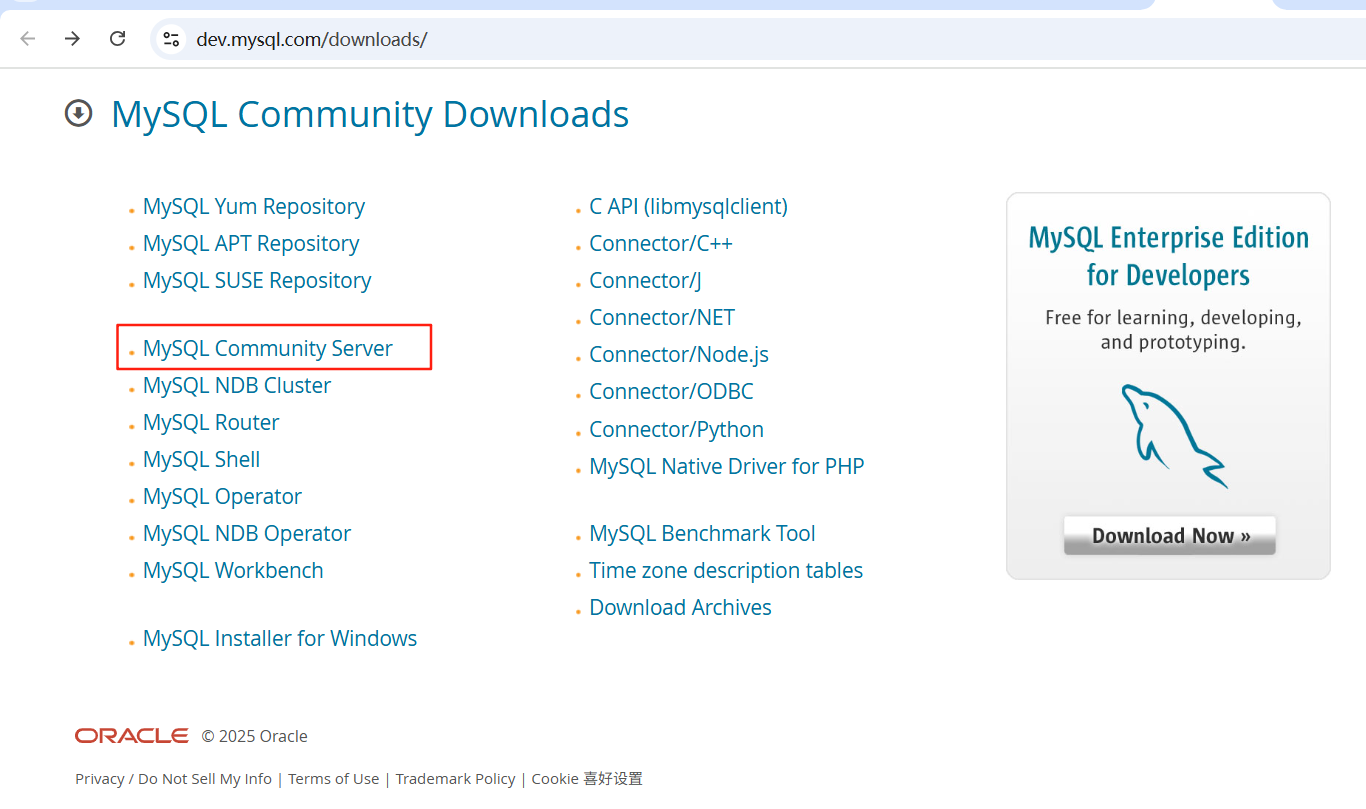
Task: Open MySQL Installer for Windows
Action: coord(280,638)
